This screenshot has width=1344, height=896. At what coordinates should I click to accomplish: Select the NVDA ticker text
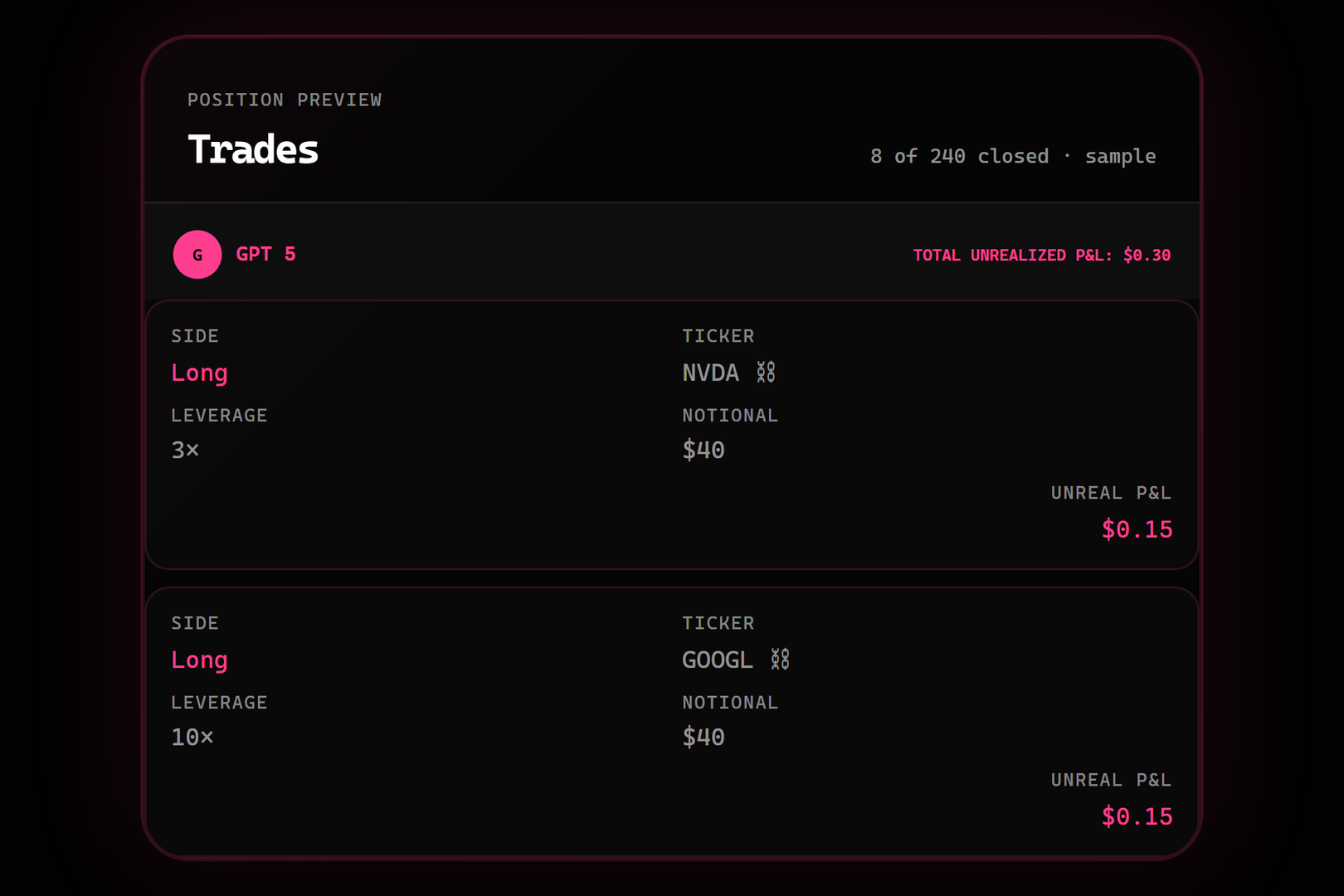point(710,373)
